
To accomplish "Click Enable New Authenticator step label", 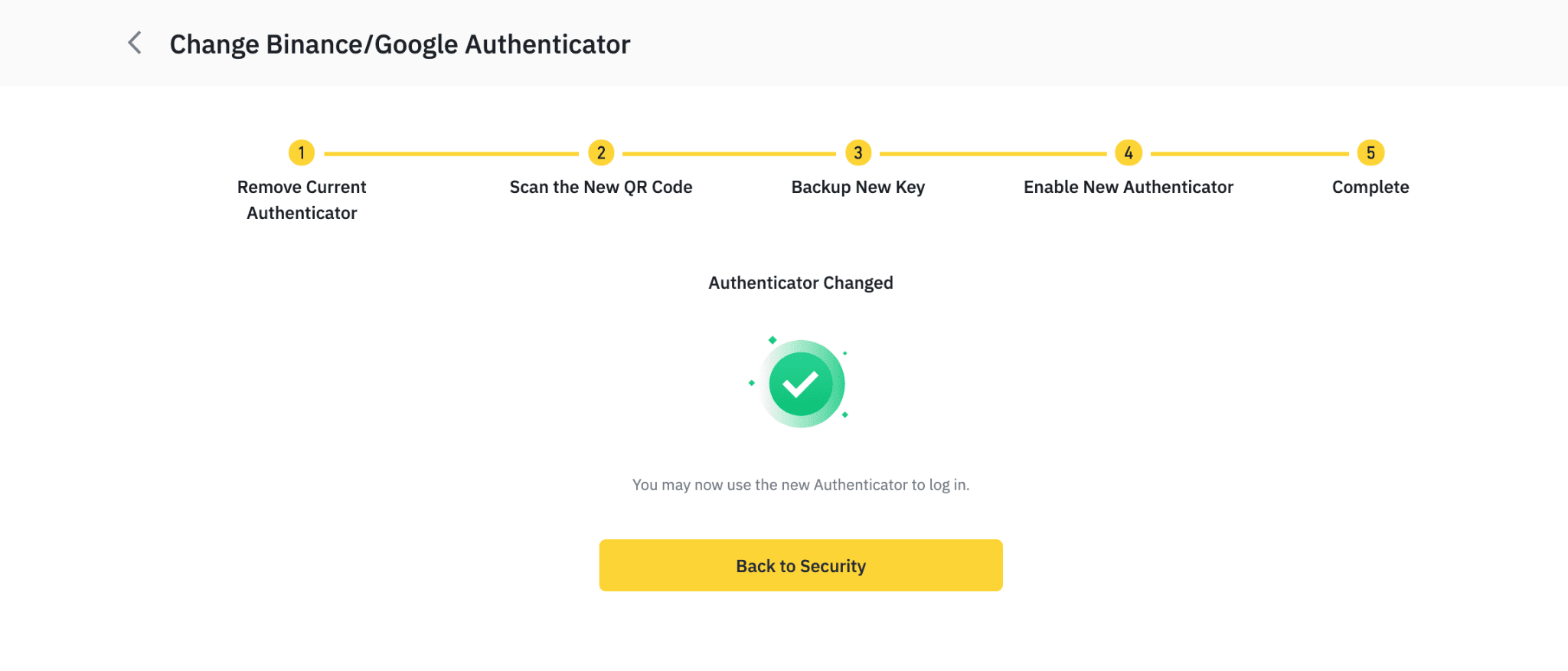I will click(x=1129, y=187).
